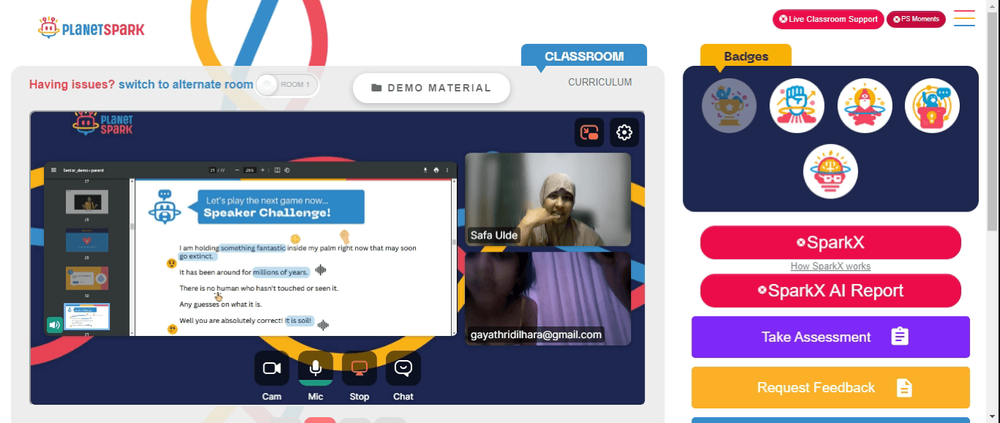The width and height of the screenshot is (1000, 423).
Task: Open video settings gear icon
Action: (624, 133)
